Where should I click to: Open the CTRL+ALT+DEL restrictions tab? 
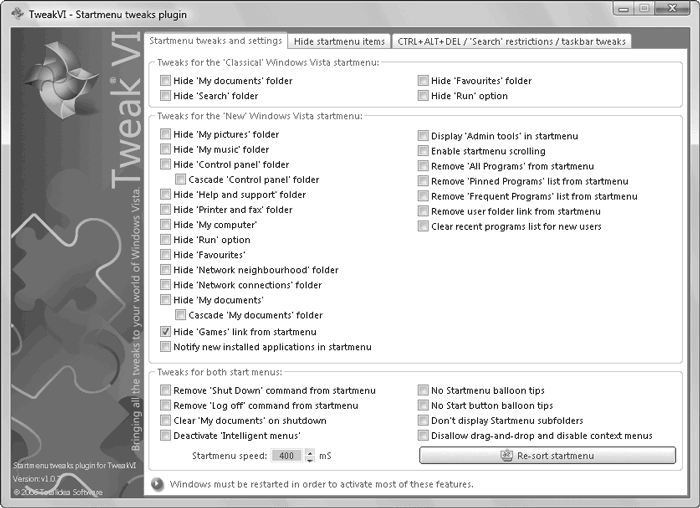pos(512,41)
